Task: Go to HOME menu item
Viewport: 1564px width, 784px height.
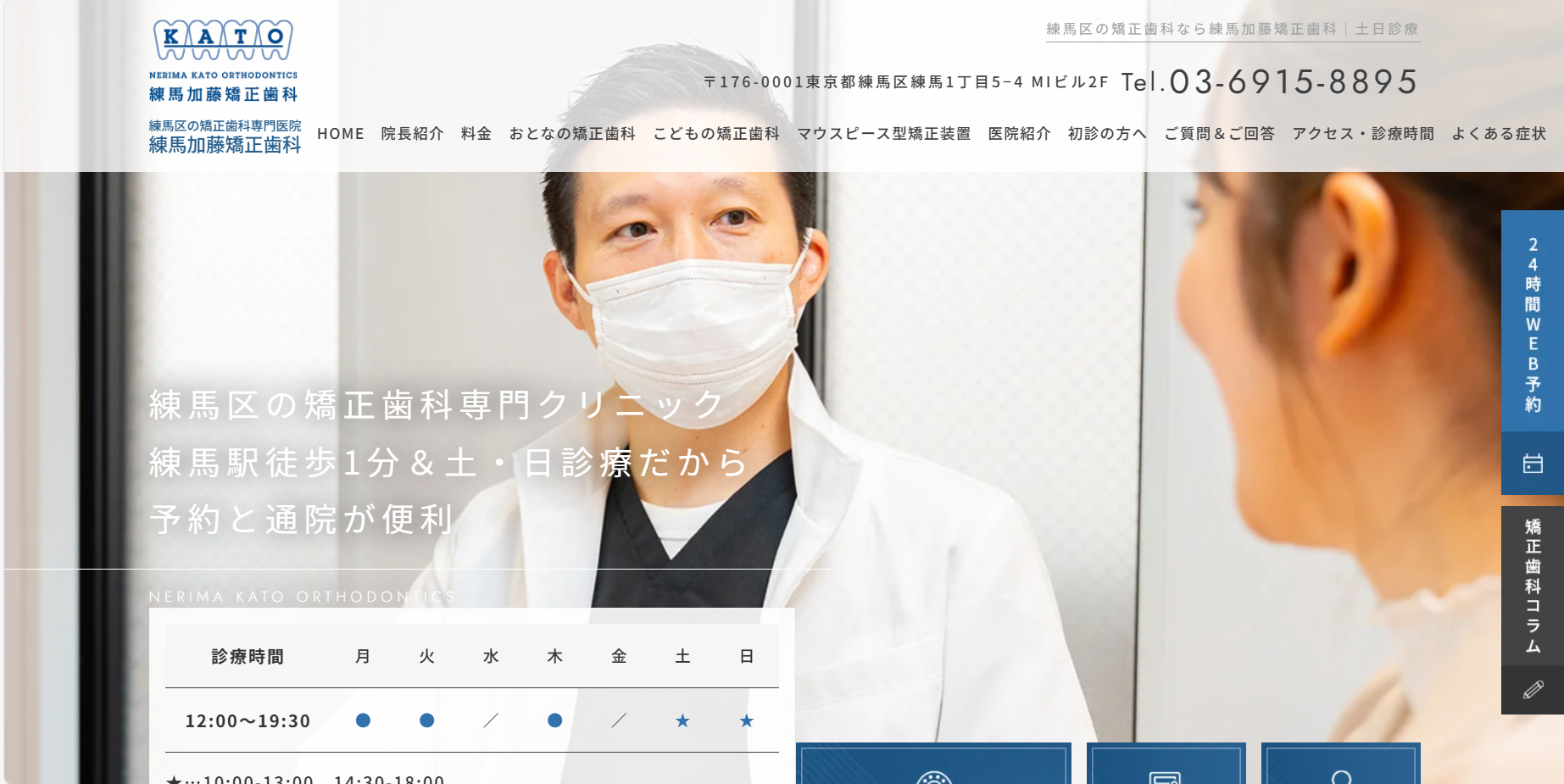Action: click(341, 134)
